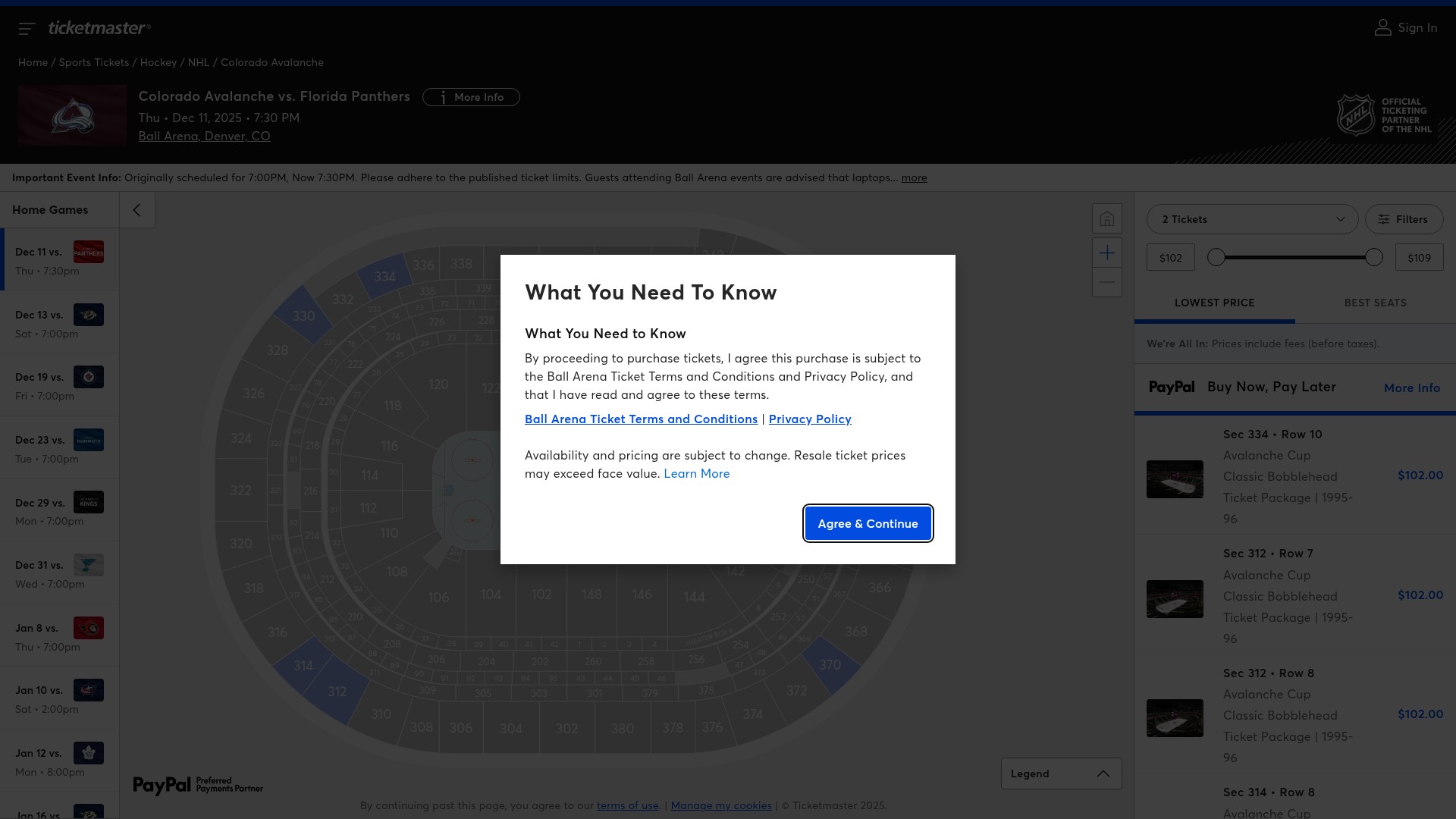Open Filters with the sliders icon button
Viewport: 1456px width, 819px height.
1404,219
